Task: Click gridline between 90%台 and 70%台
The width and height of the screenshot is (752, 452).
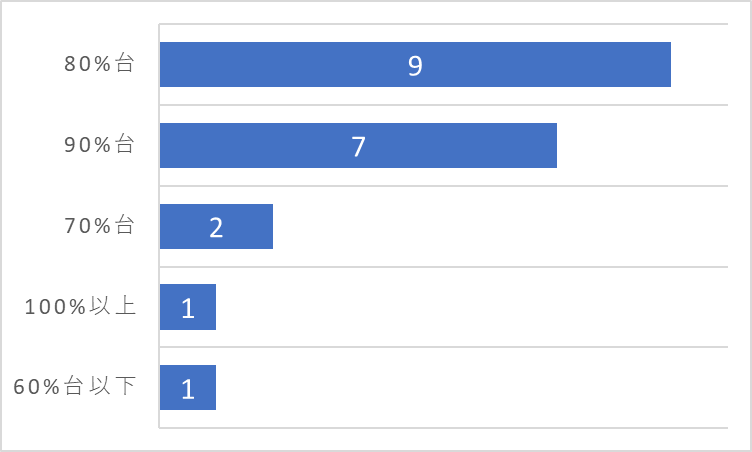Action: (x=444, y=186)
